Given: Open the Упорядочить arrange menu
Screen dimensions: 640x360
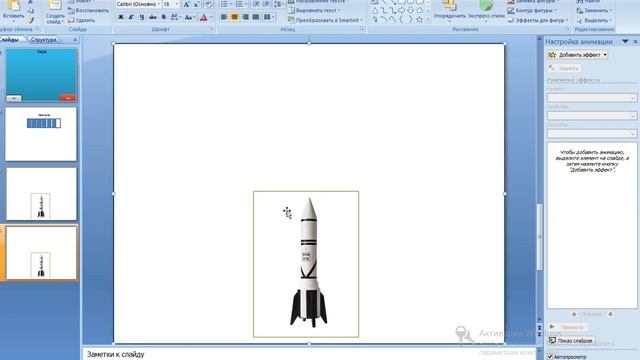Looking at the screenshot, I should pyautogui.click(x=449, y=11).
